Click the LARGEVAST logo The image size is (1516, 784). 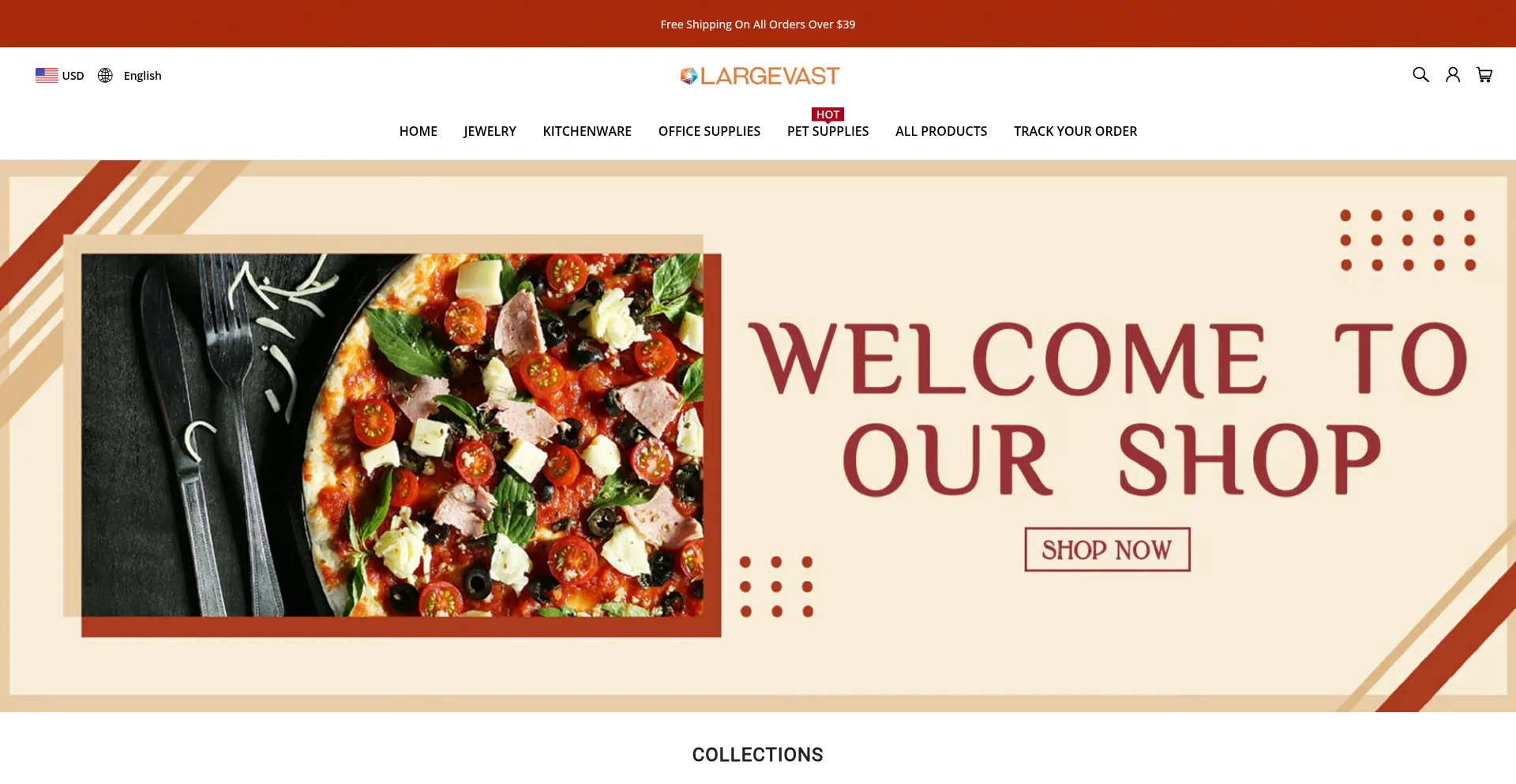click(x=760, y=76)
